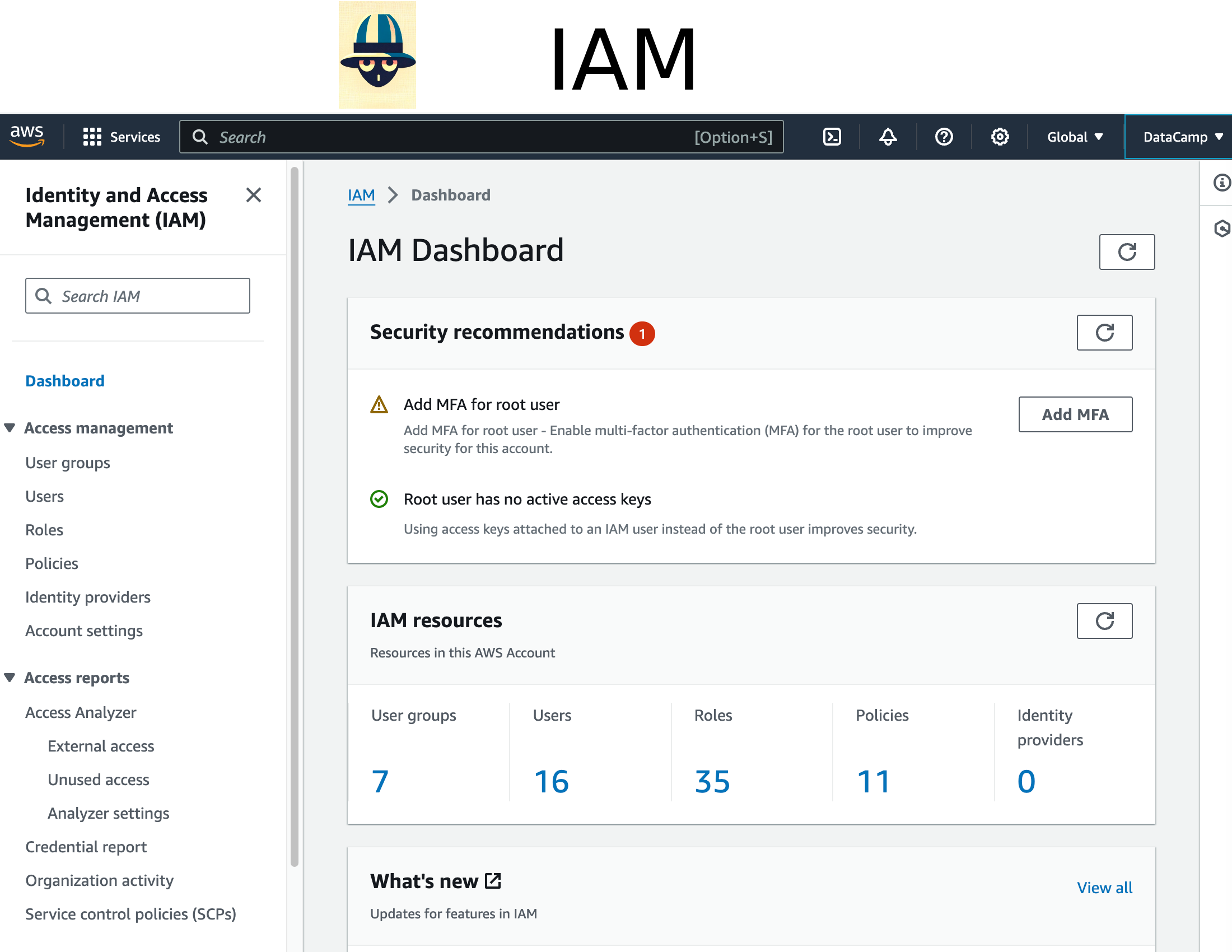
Task: Click the Dashboard breadcrumb text
Action: point(451,195)
